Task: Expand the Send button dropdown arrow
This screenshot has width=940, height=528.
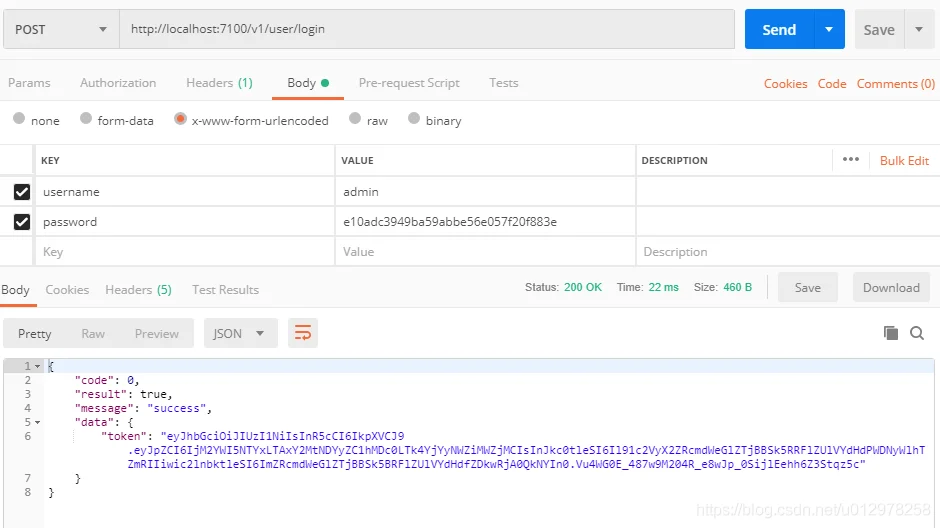Action: (x=829, y=30)
